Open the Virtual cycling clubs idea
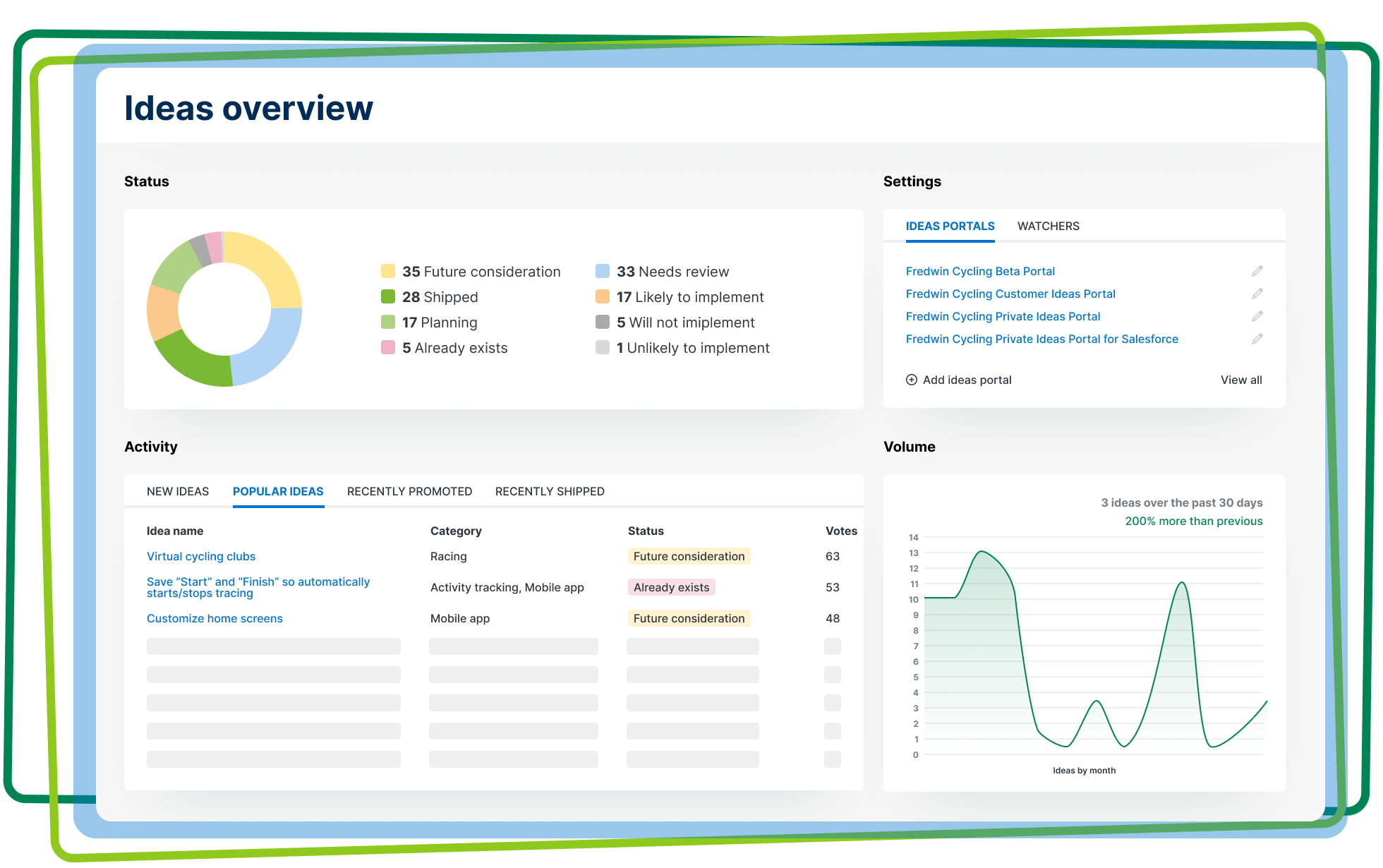Image resolution: width=1383 pixels, height=868 pixels. click(x=200, y=556)
